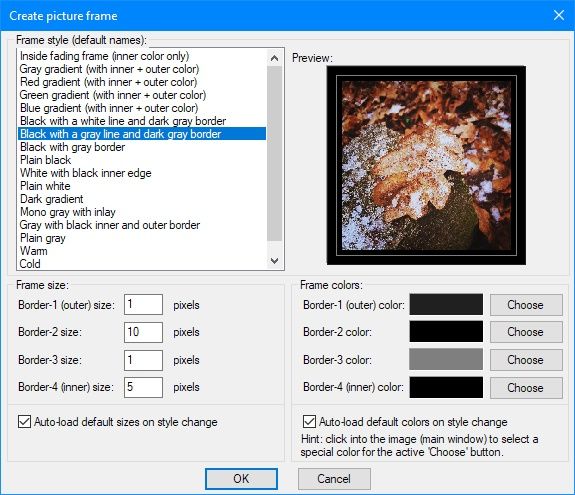Close the Create picture frame dialog

tap(558, 15)
